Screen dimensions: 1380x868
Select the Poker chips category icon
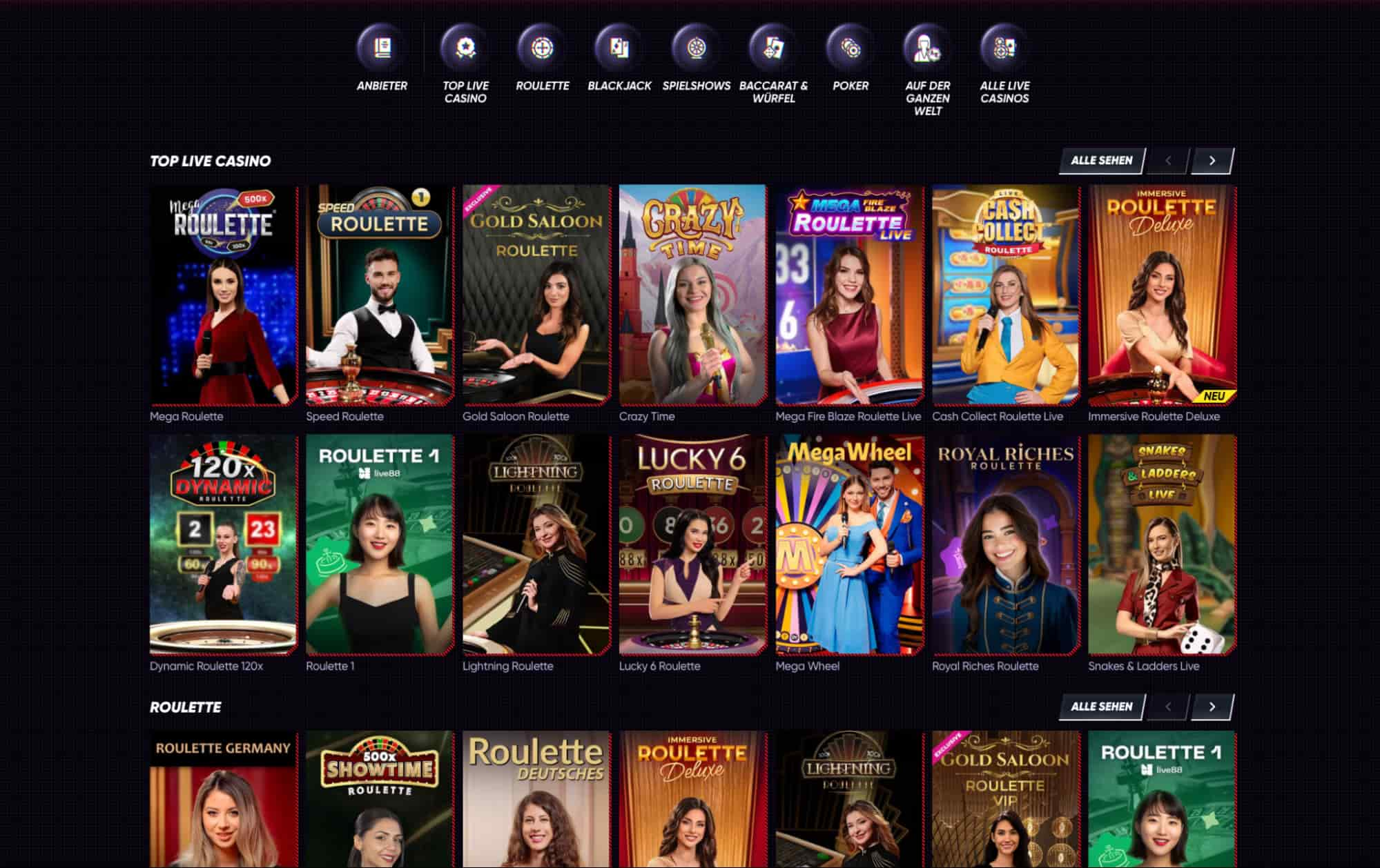coord(851,48)
